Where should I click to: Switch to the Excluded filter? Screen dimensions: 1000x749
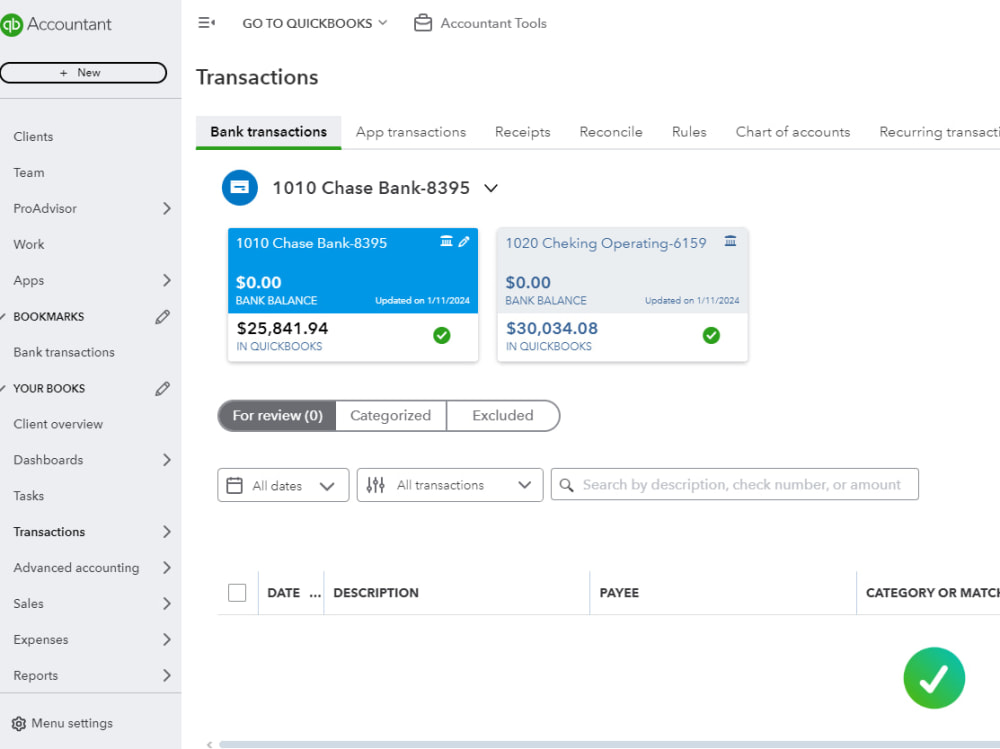[x=503, y=416]
